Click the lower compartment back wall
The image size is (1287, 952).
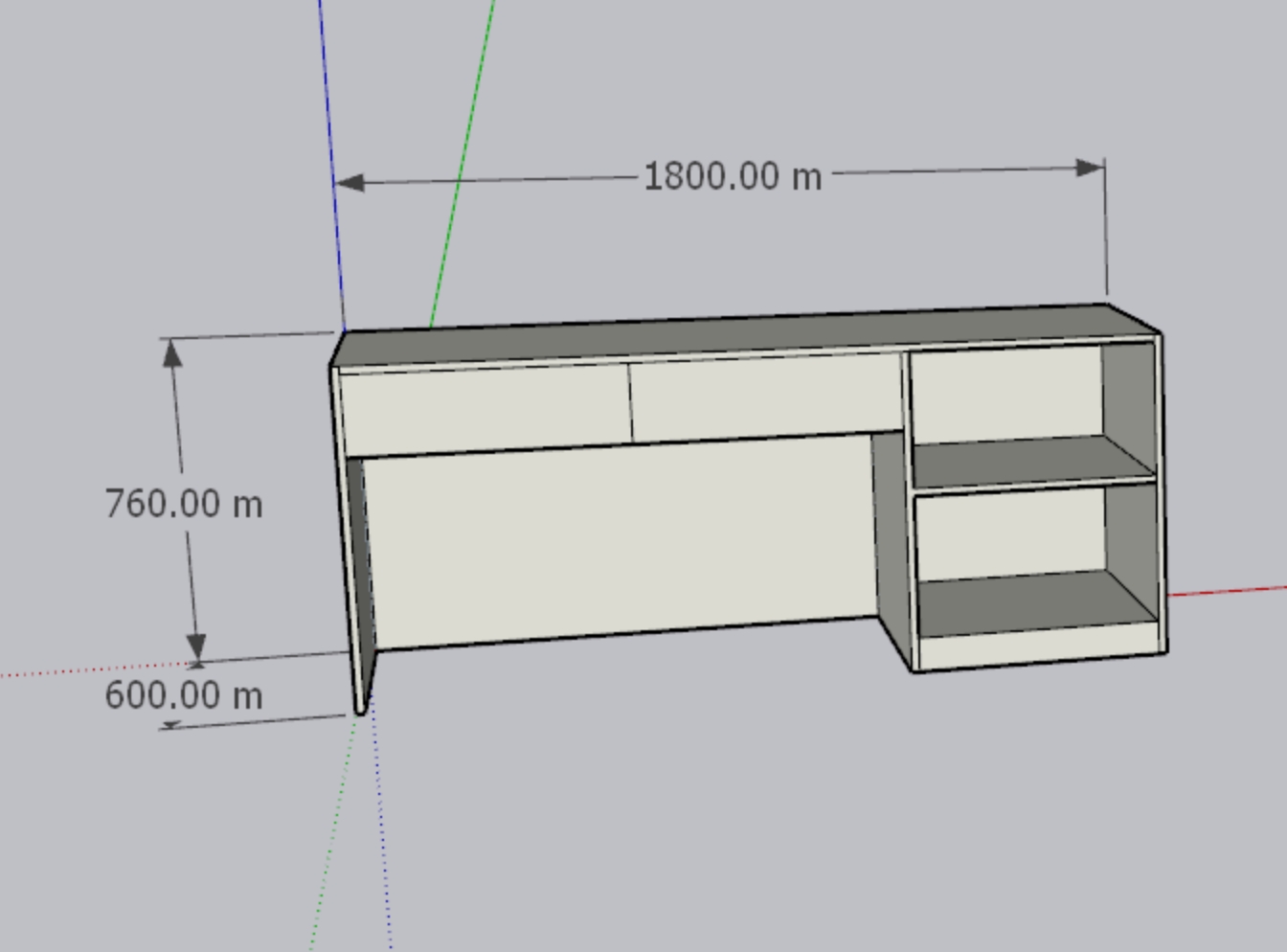pyautogui.click(x=1011, y=536)
